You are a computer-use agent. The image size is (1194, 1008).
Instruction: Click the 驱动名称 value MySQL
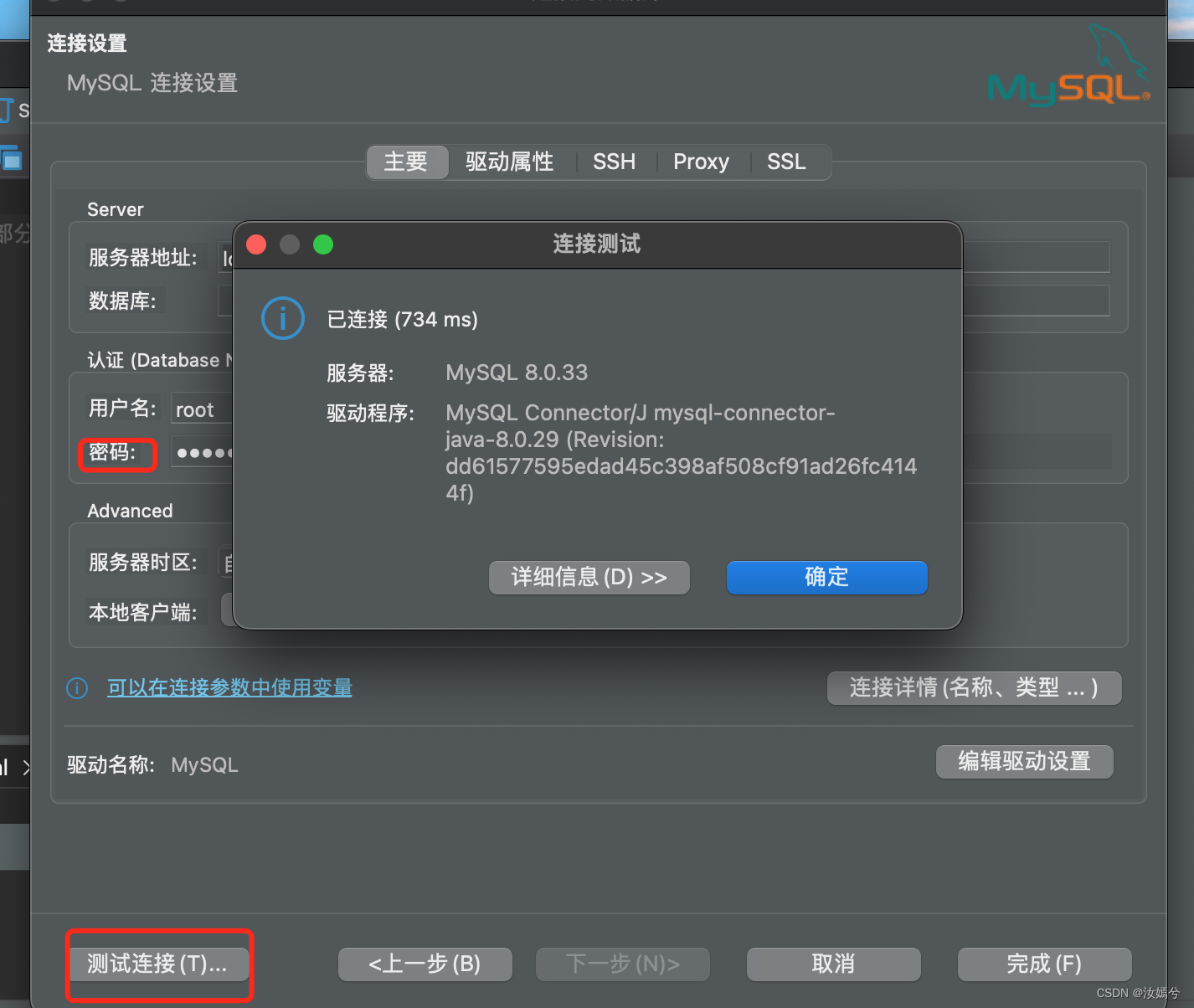[x=204, y=765]
